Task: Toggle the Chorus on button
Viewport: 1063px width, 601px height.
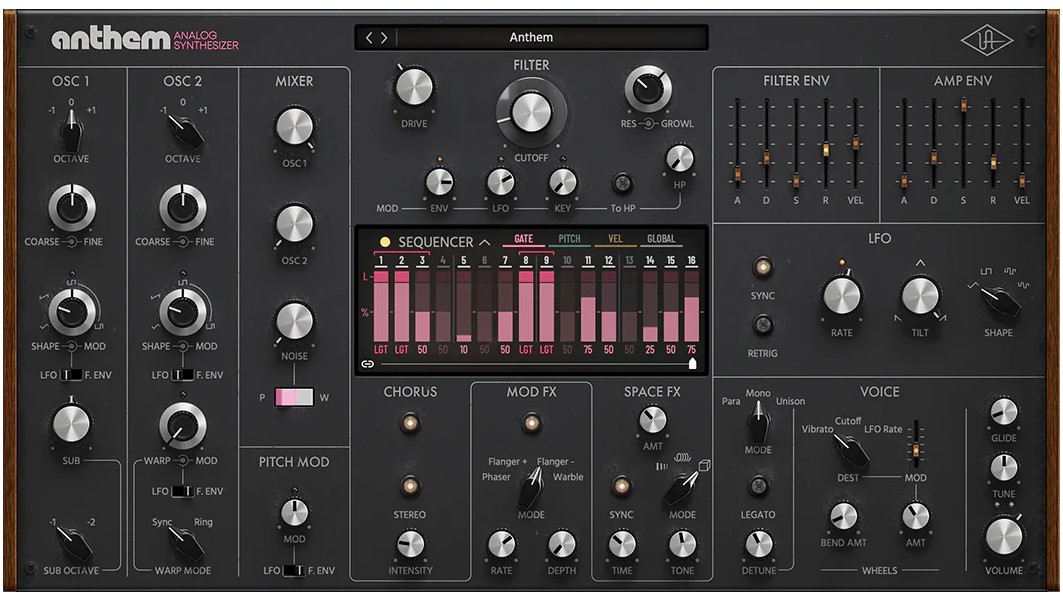Action: pyautogui.click(x=409, y=423)
